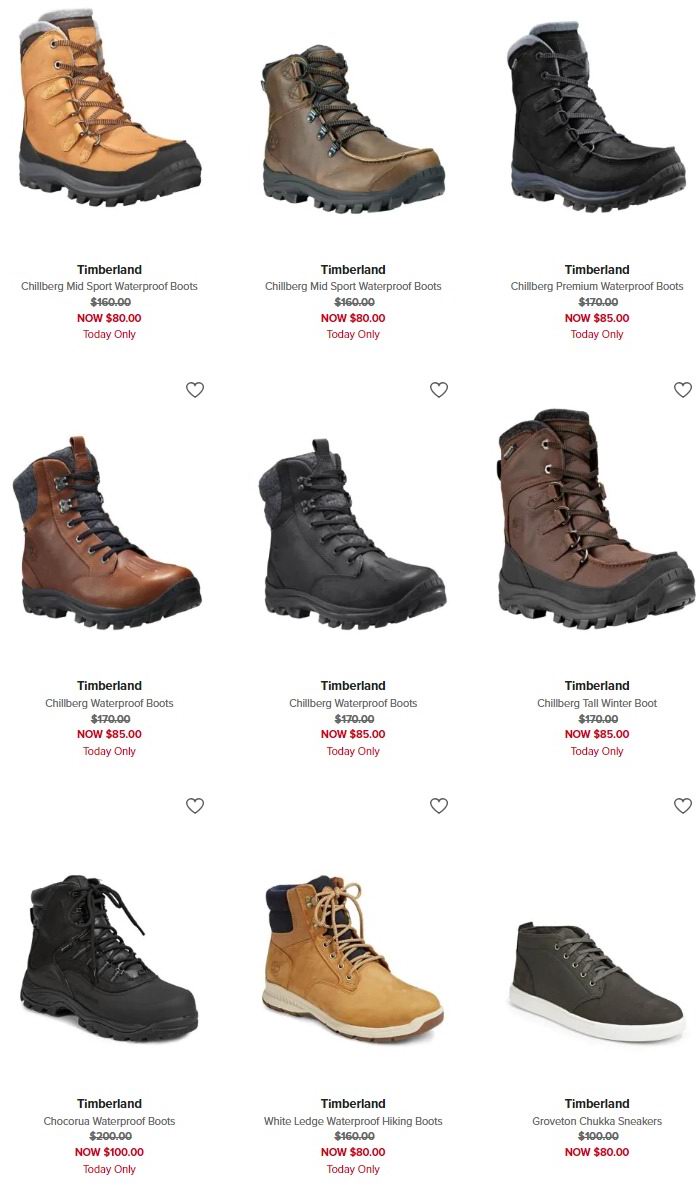Screen dimensions: 700x1192
Task: Open the olive brown Chillberg Mid Sport image
Action: [x=353, y=129]
